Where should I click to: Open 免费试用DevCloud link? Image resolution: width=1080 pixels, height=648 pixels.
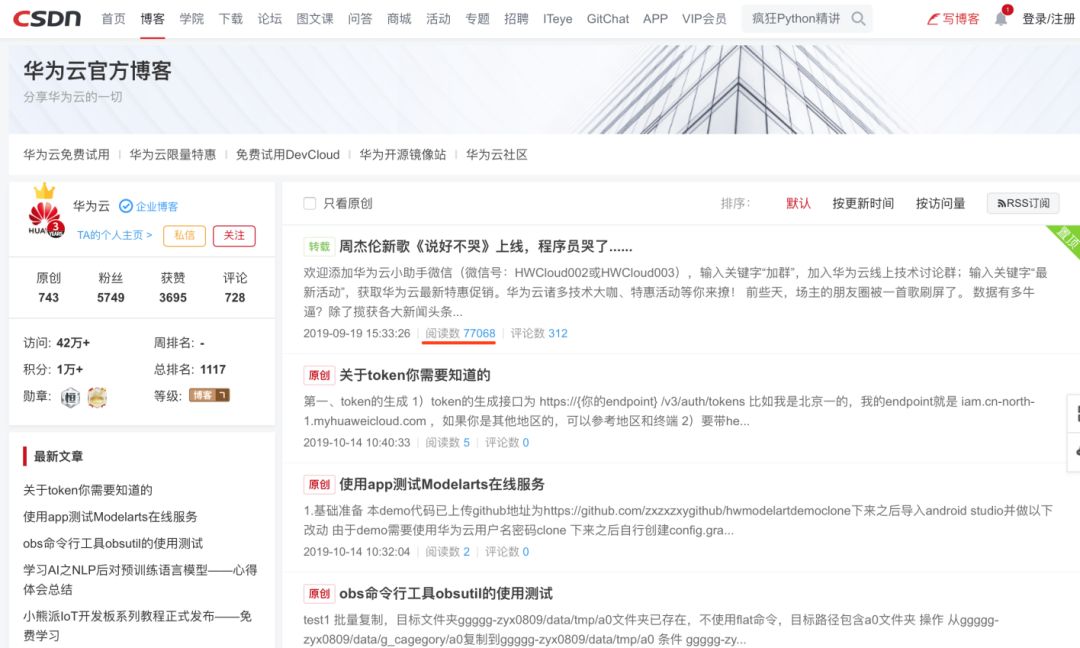click(x=288, y=154)
